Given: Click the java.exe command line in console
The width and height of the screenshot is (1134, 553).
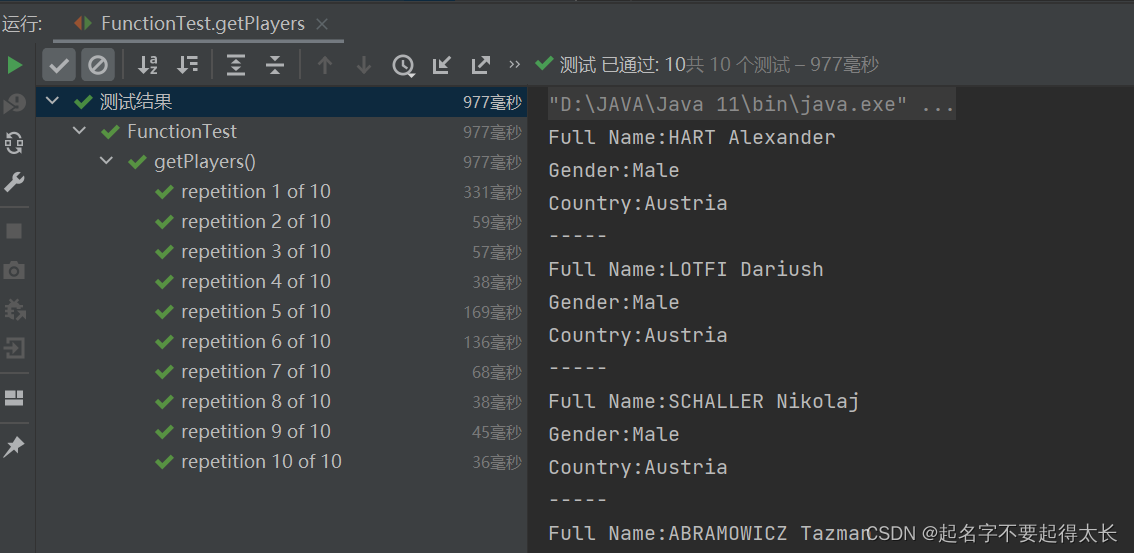Looking at the screenshot, I should coord(752,106).
